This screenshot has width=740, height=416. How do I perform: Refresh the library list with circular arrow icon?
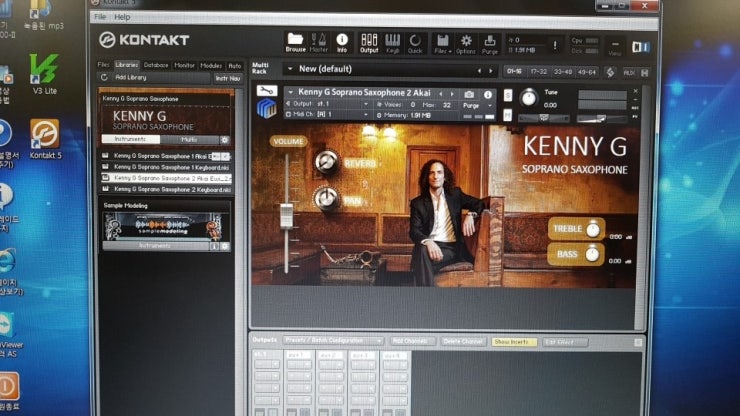(104, 77)
